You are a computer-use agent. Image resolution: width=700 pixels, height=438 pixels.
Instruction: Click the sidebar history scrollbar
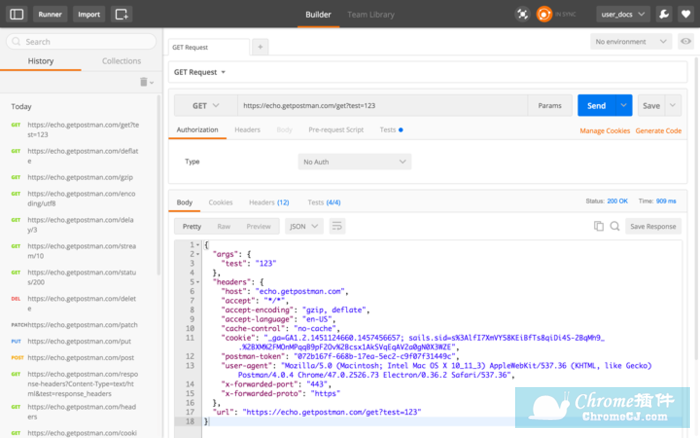coord(158,185)
